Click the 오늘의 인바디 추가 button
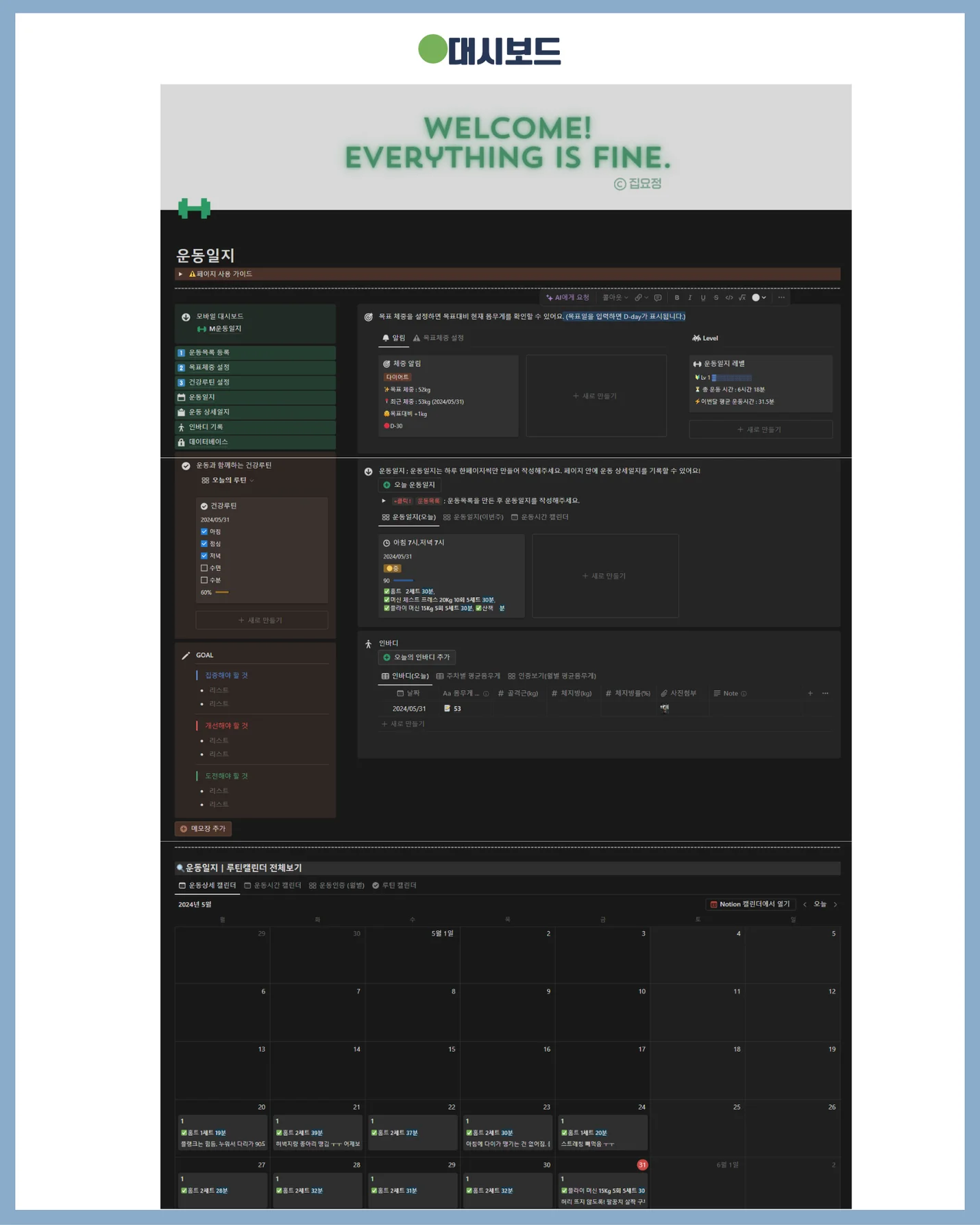 coord(417,657)
